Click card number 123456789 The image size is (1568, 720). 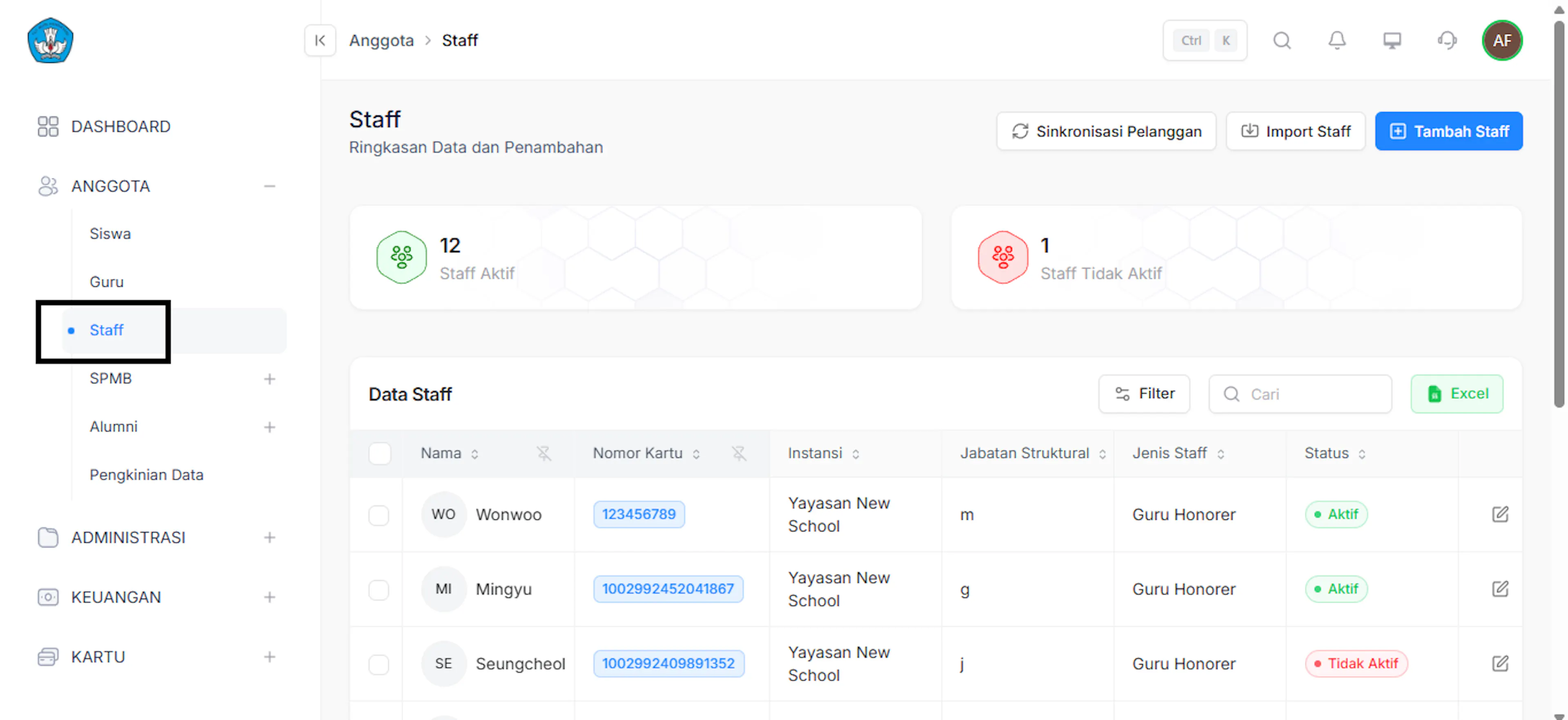[639, 514]
